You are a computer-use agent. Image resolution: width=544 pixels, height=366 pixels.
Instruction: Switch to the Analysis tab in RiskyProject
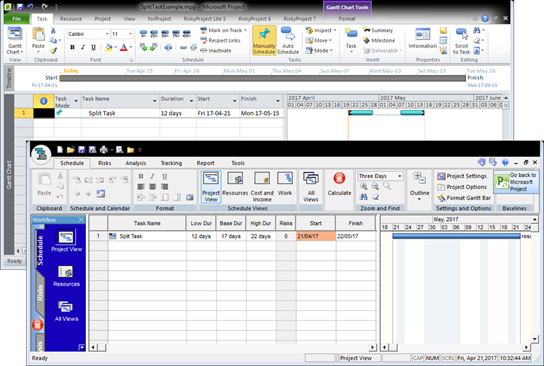[136, 163]
